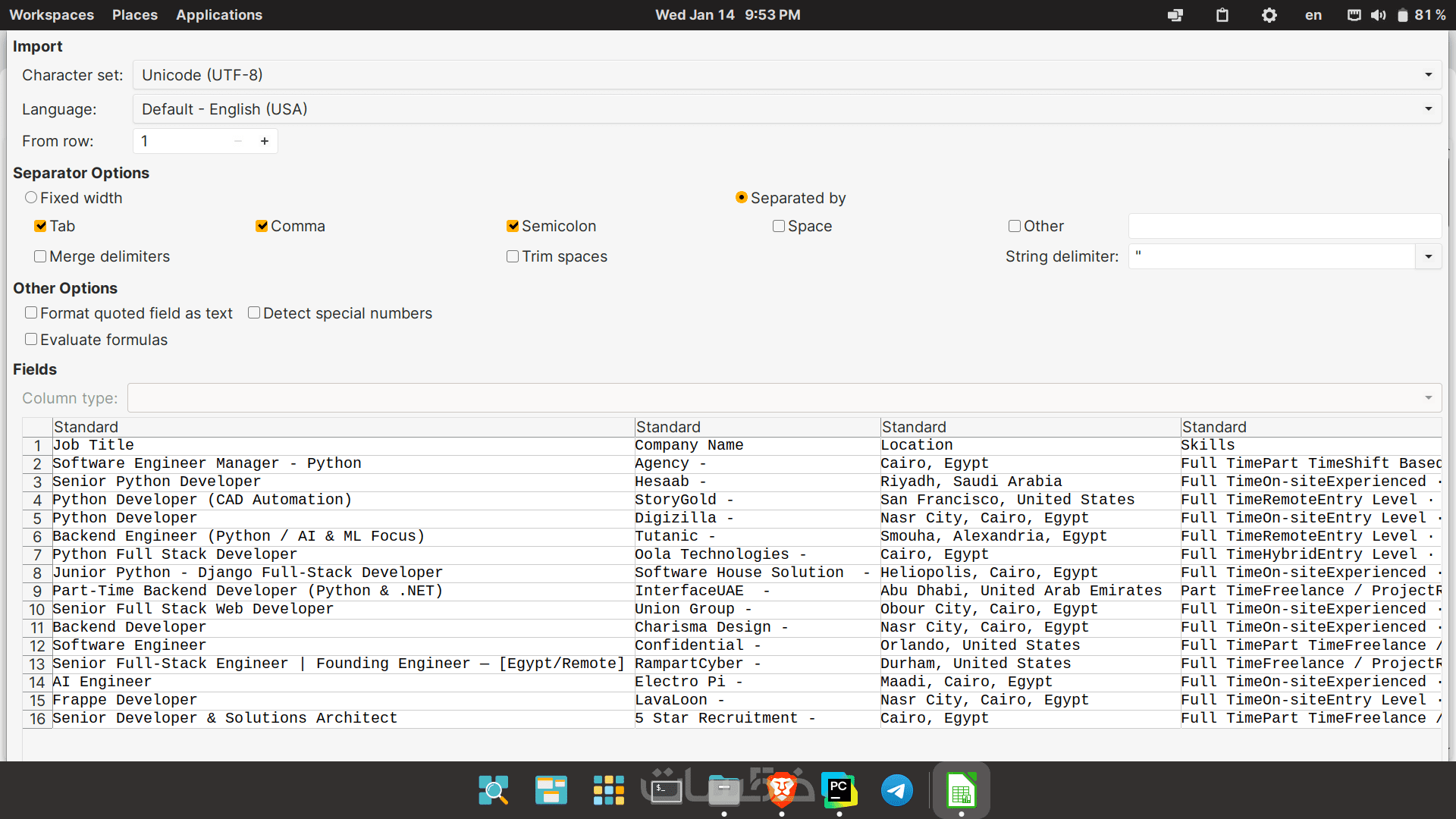
Task: Open the applications grid launcher icon
Action: click(x=608, y=791)
